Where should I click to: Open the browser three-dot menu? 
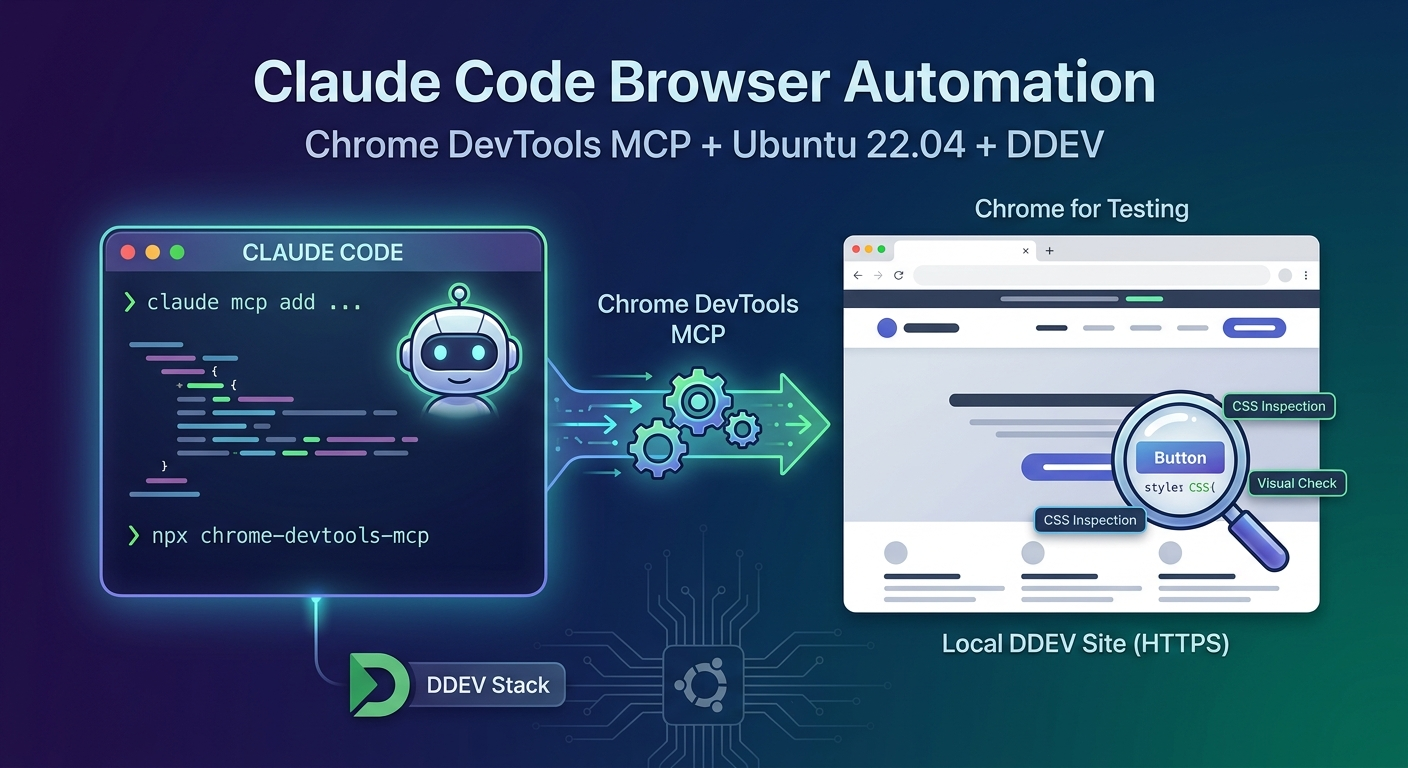point(1306,275)
